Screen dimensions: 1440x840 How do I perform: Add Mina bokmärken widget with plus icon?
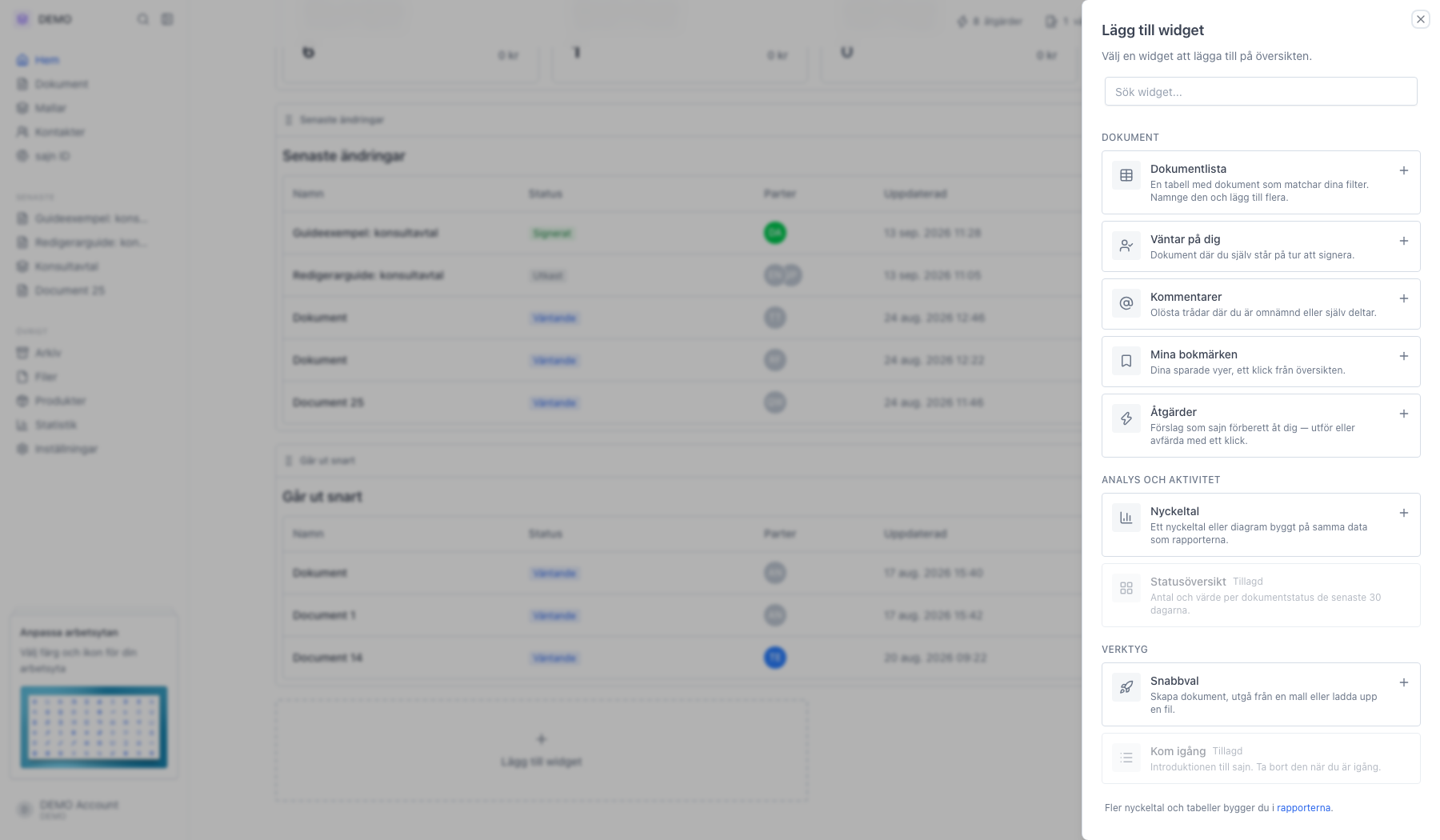pyautogui.click(x=1403, y=356)
